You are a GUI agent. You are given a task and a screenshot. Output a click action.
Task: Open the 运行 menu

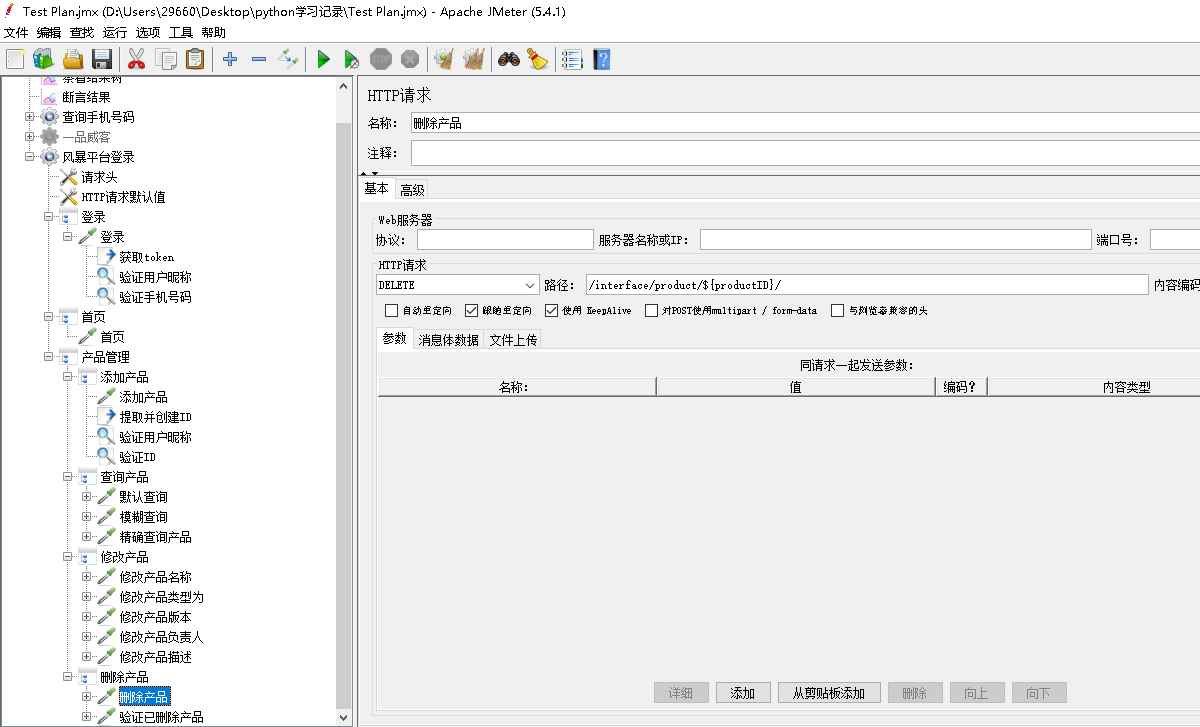coord(115,32)
